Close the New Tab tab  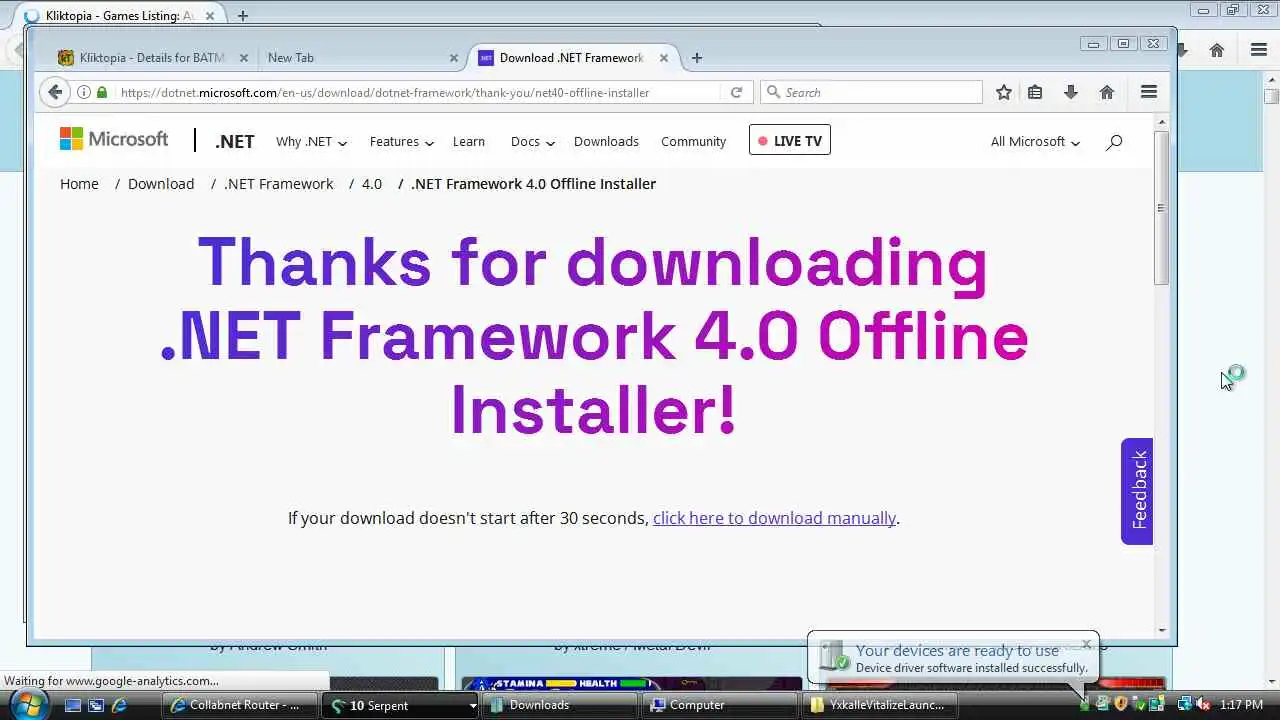click(x=453, y=58)
